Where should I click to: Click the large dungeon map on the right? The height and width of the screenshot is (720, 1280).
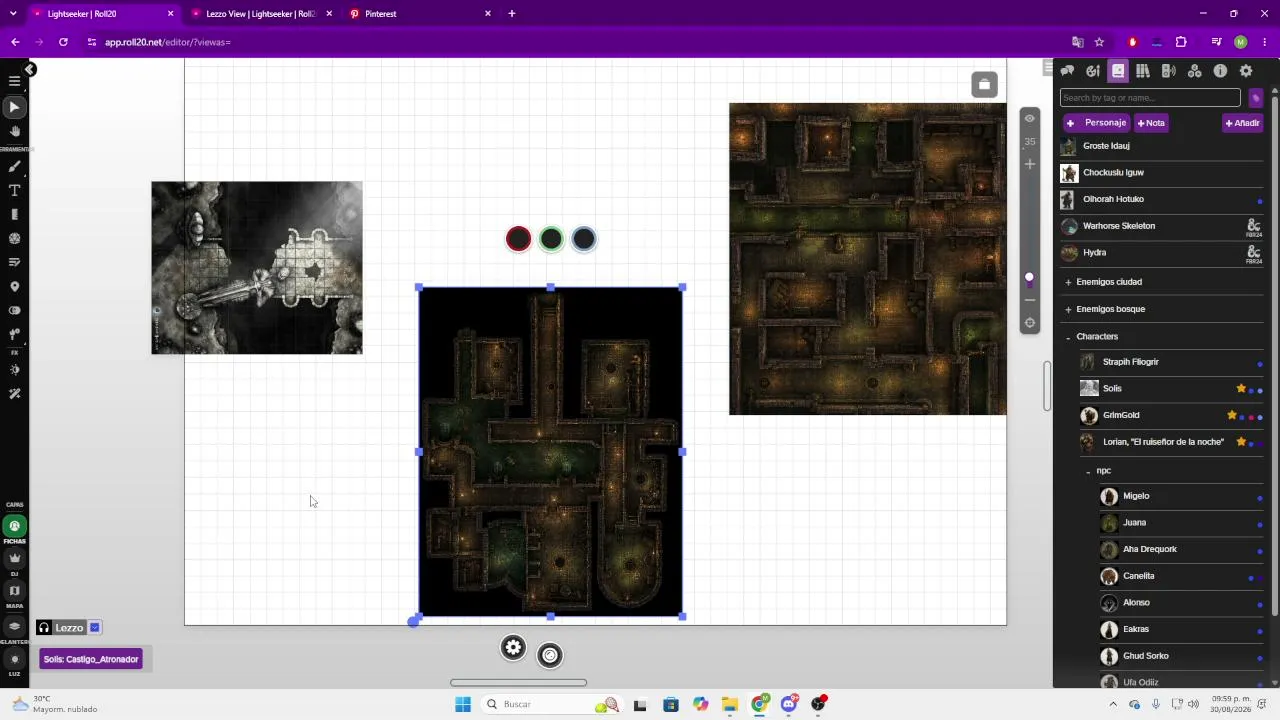[867, 259]
